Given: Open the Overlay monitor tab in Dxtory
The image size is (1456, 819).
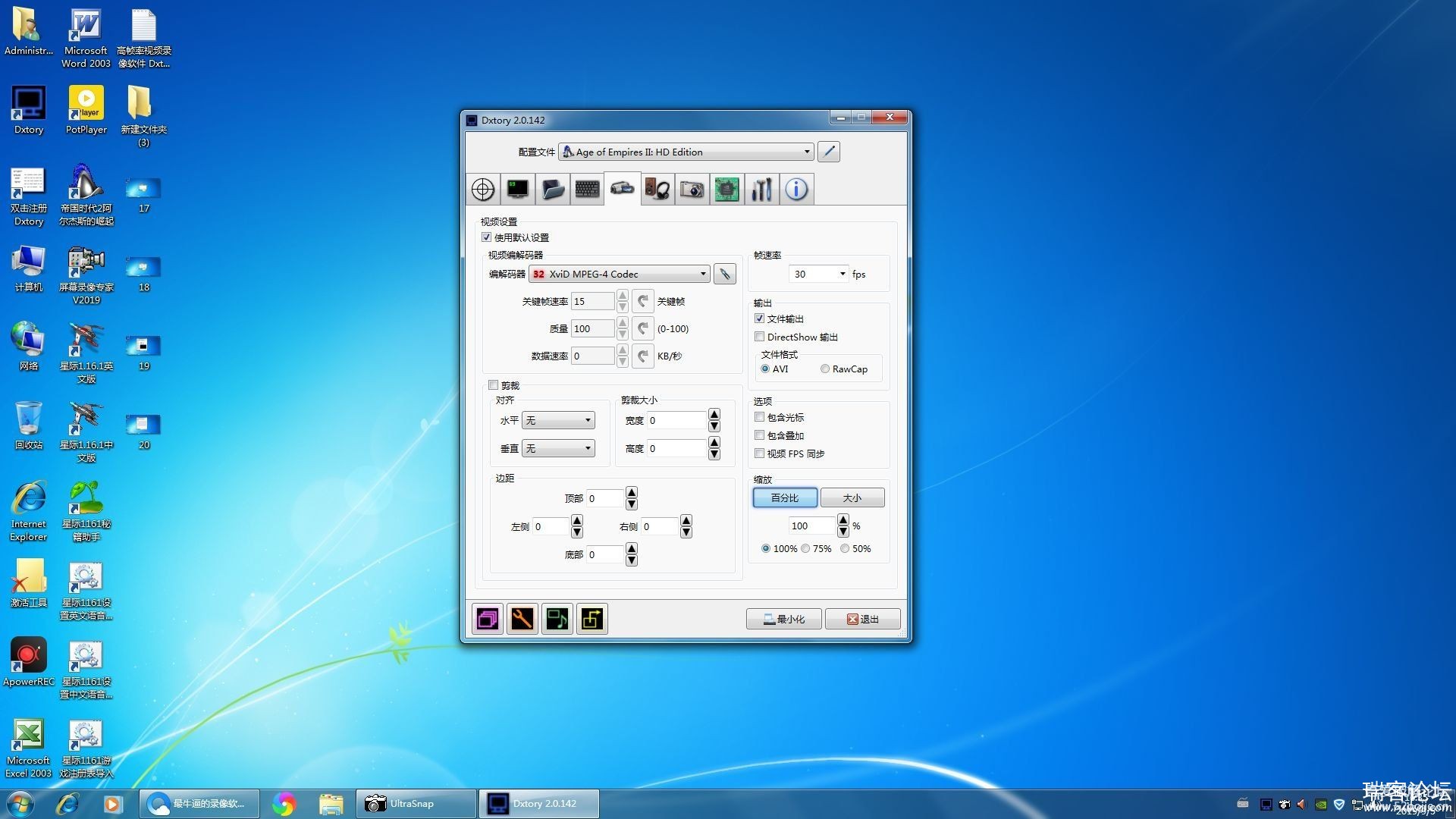Looking at the screenshot, I should [518, 189].
